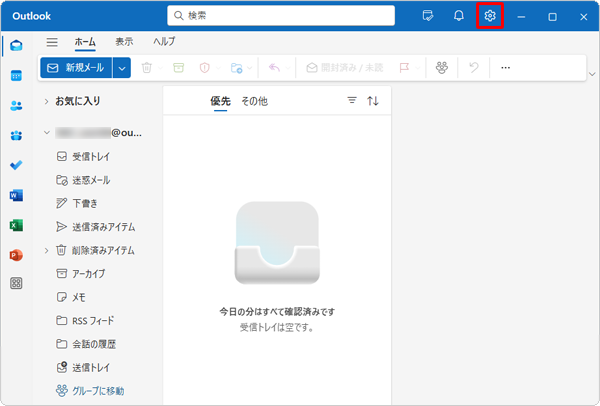Click the Archive toolbar icon

point(178,68)
